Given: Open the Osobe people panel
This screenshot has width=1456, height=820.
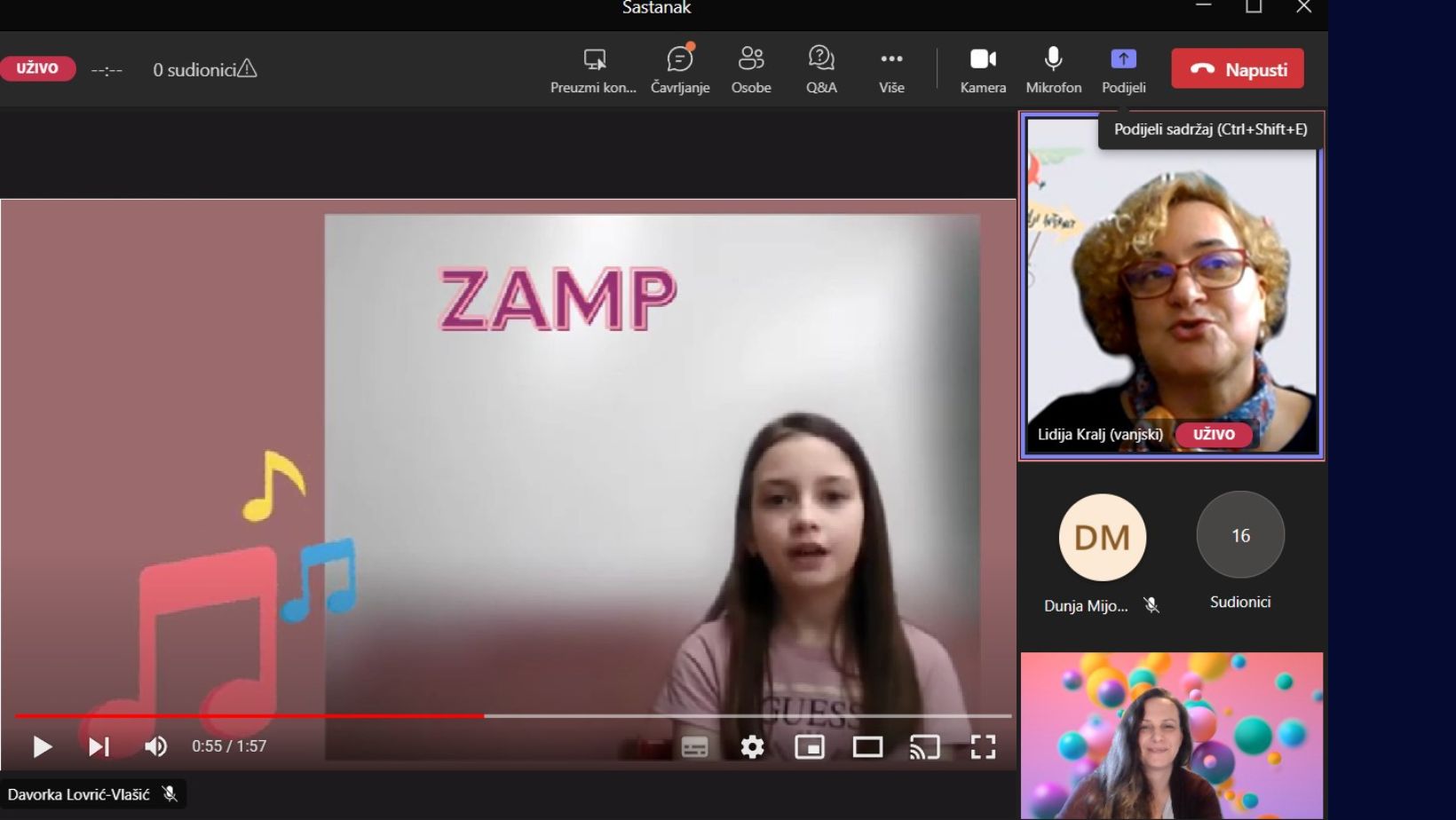Looking at the screenshot, I should click(x=751, y=69).
